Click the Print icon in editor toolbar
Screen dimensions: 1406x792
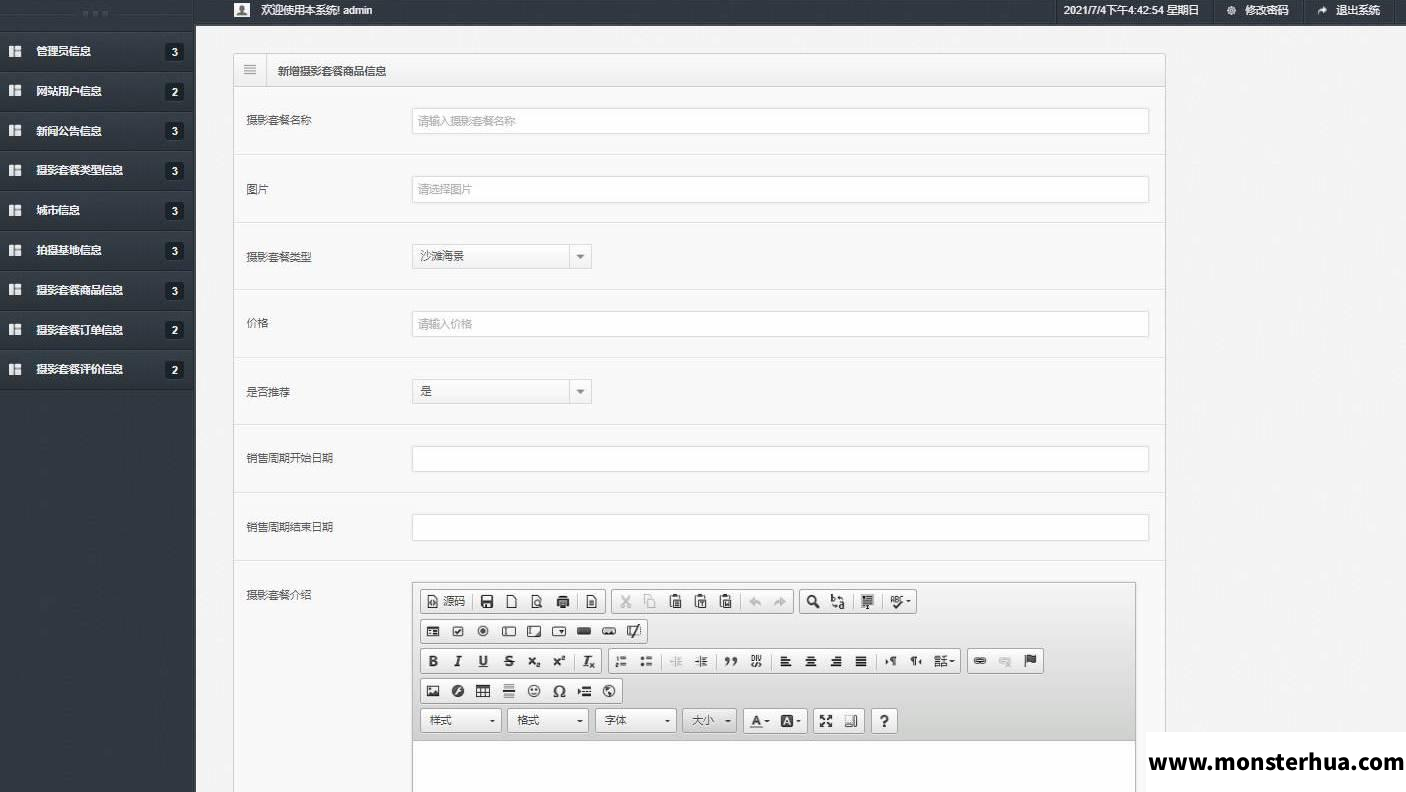tap(563, 601)
